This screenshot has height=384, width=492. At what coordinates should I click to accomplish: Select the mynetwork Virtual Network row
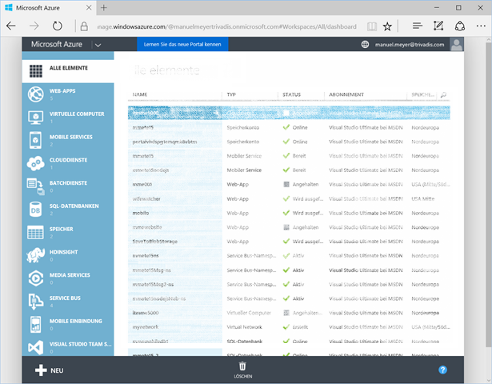coord(289,327)
